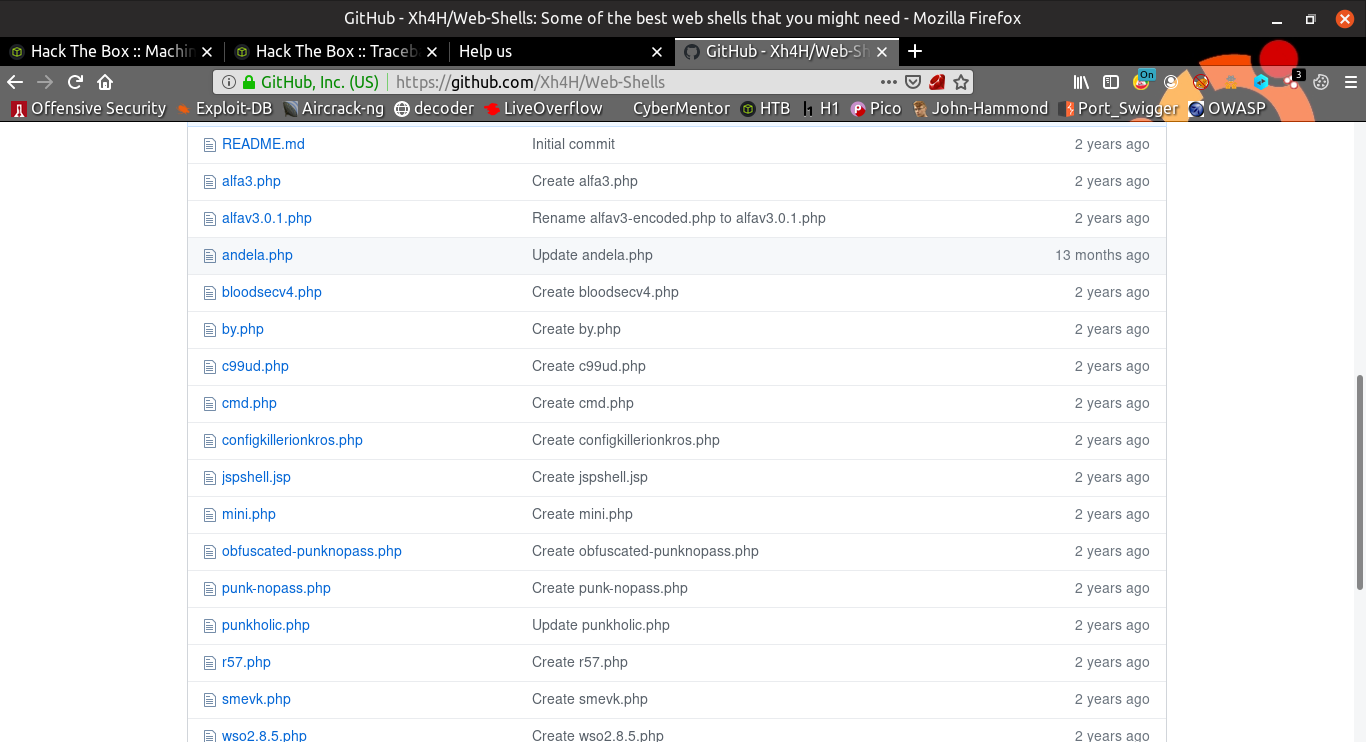Open README.md file
Viewport: 1366px width, 742px height.
(263, 144)
